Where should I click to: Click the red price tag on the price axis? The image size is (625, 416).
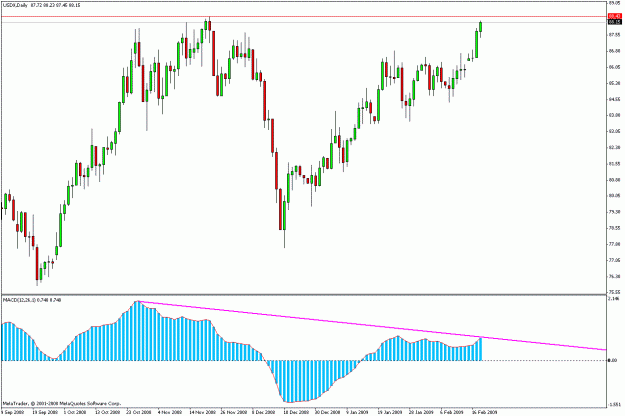[x=615, y=16]
